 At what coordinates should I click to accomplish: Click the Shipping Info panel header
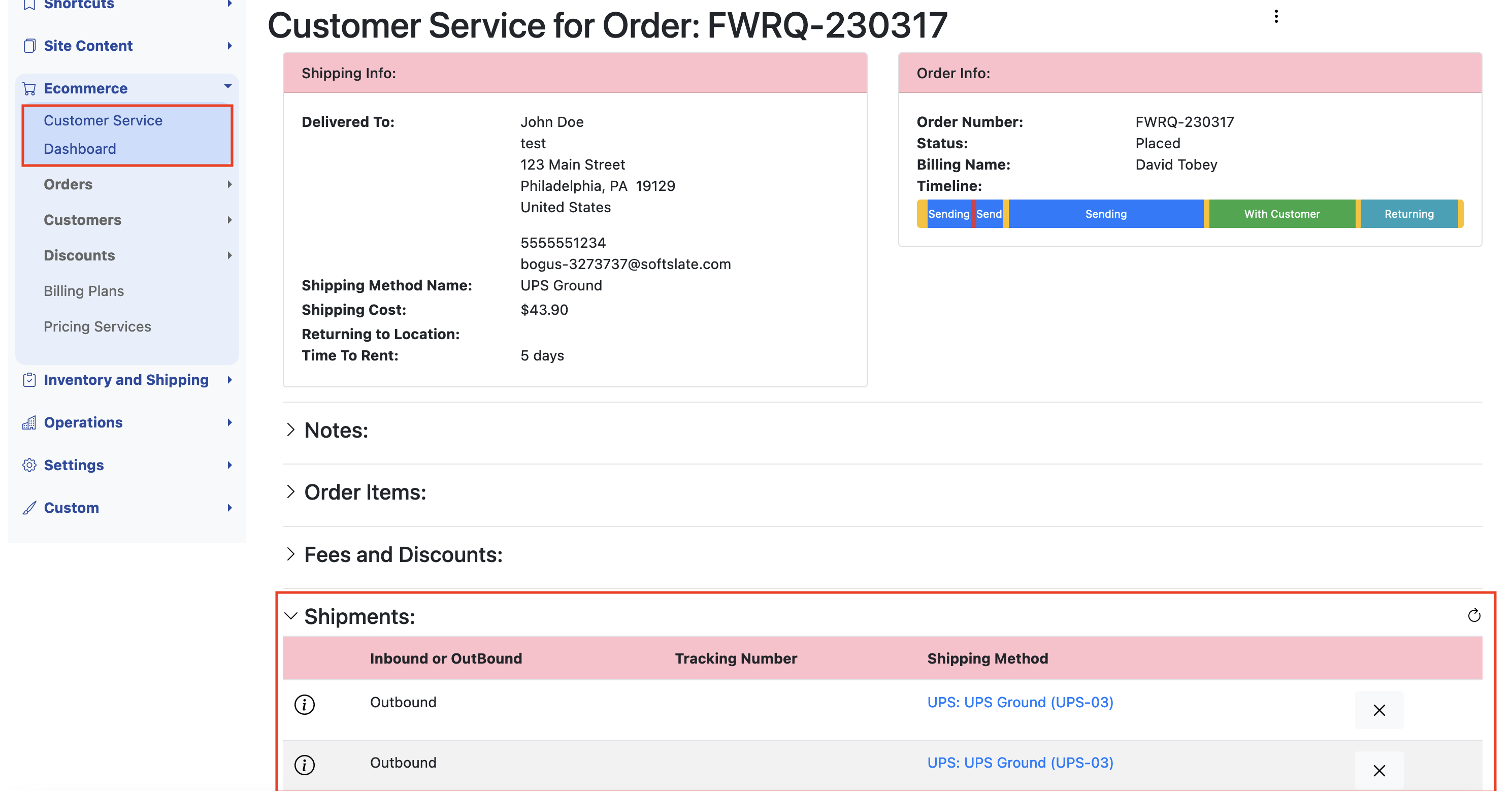(x=575, y=73)
